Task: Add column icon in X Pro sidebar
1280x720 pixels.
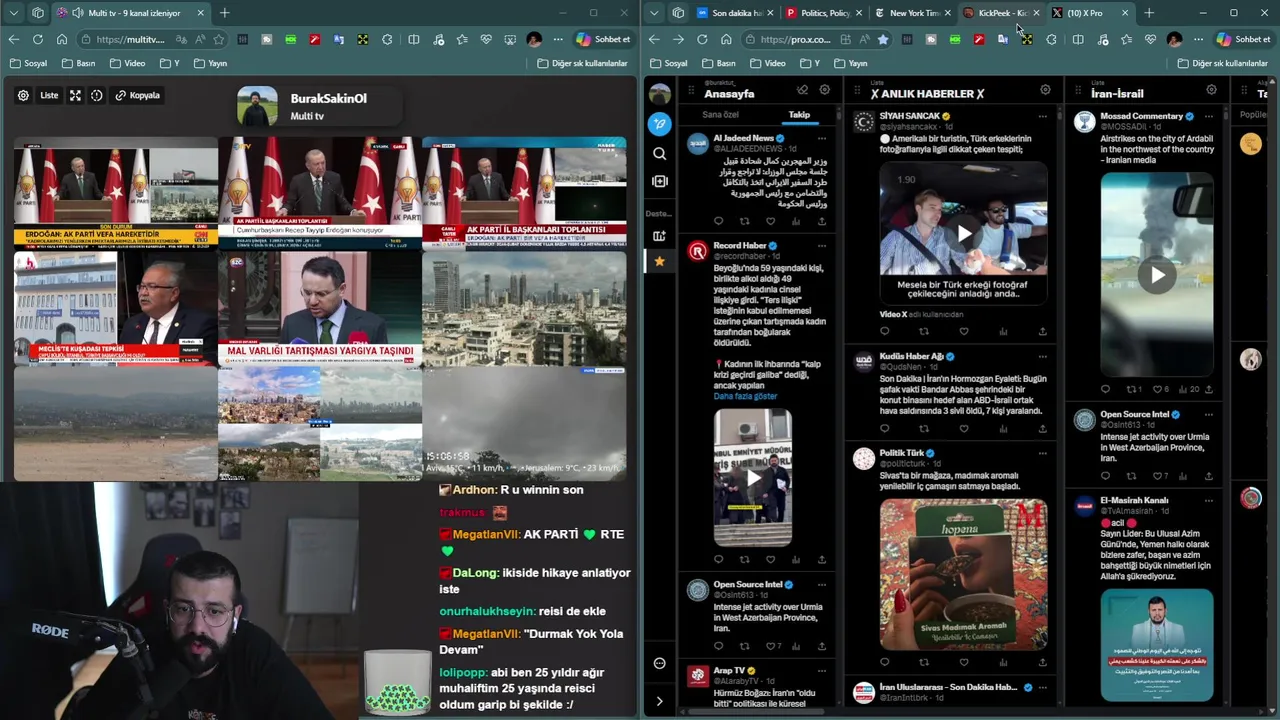Action: (659, 181)
